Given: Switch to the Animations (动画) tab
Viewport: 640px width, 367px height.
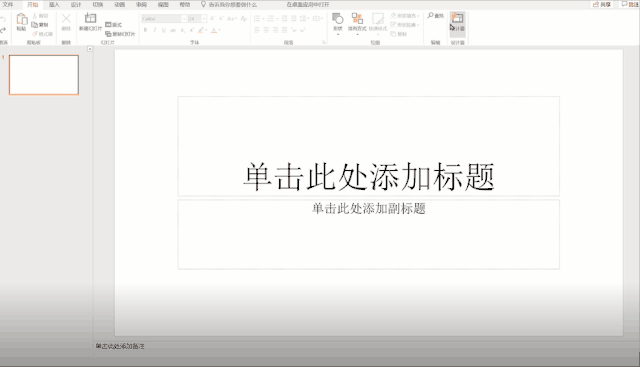Looking at the screenshot, I should [120, 4].
